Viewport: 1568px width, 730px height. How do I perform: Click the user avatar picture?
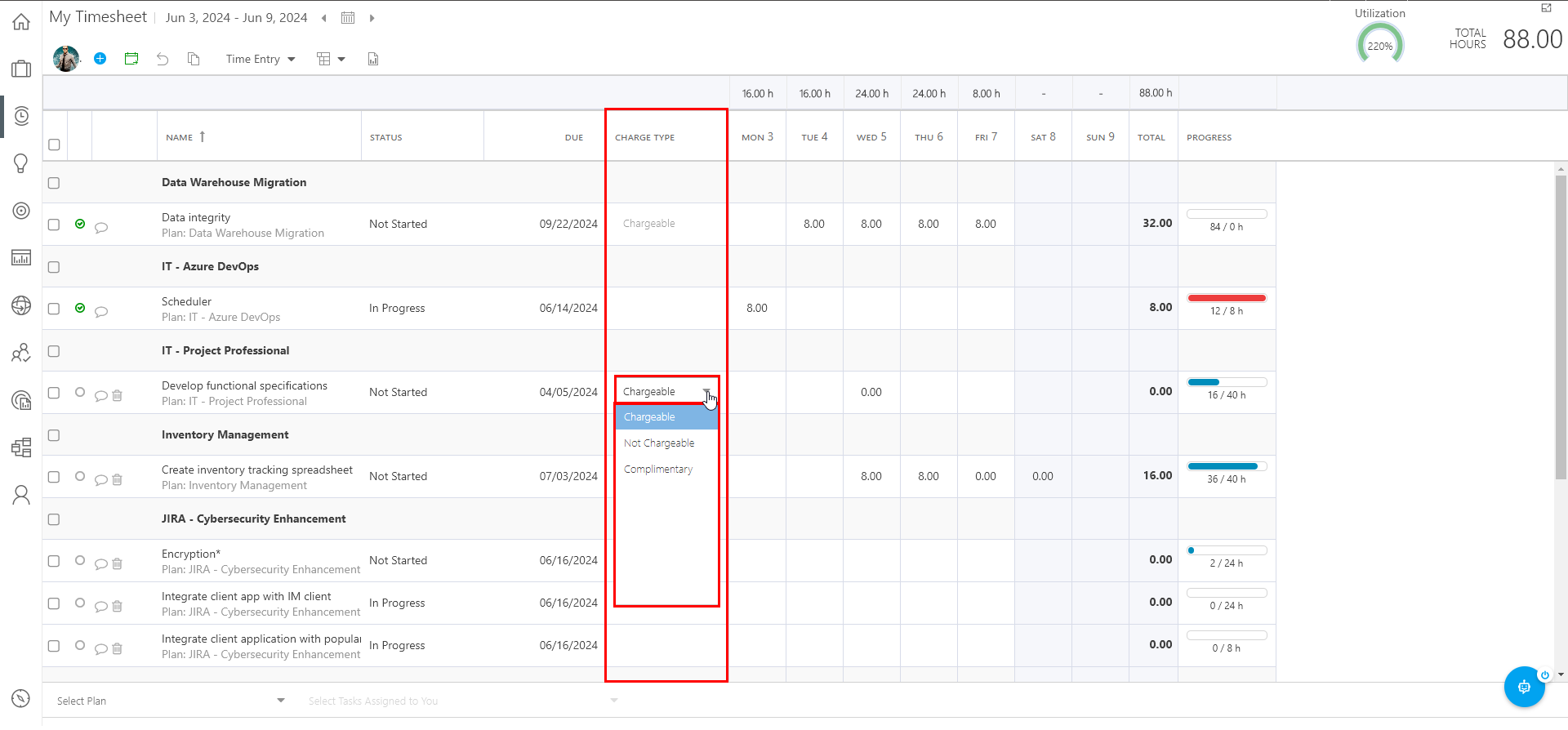[x=66, y=59]
